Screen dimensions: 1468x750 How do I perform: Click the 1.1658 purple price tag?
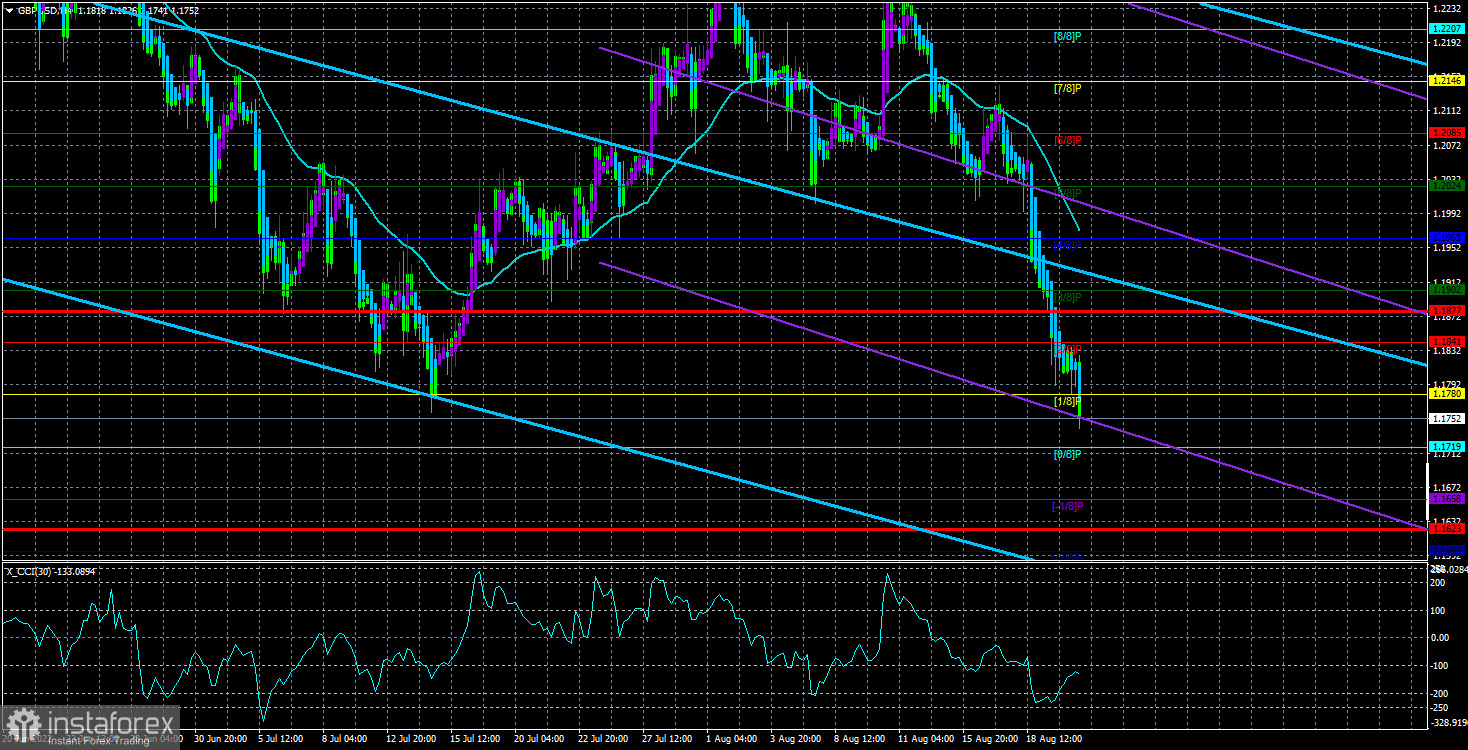(x=1447, y=498)
